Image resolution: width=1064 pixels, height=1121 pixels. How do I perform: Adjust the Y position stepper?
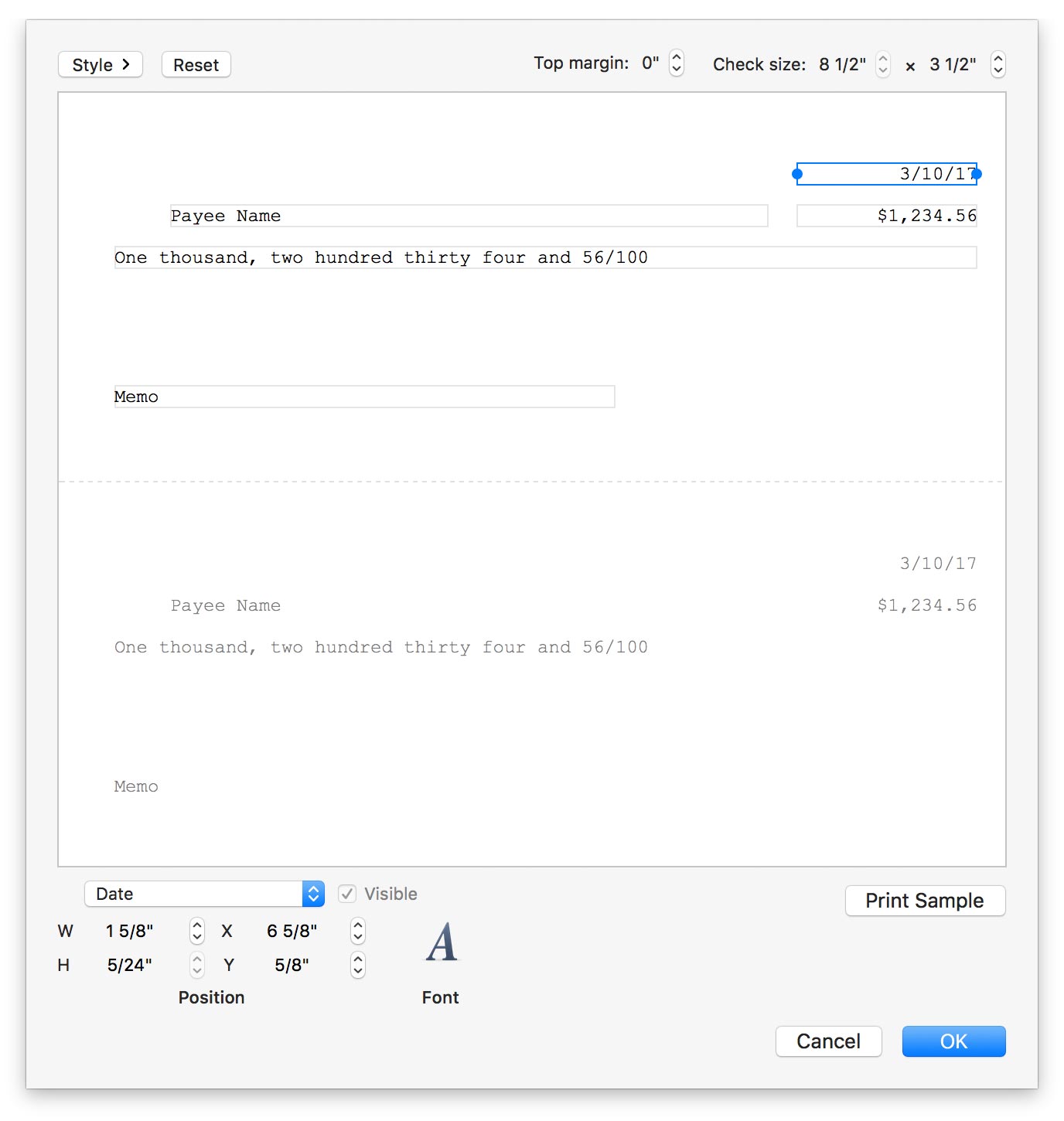pyautogui.click(x=357, y=965)
